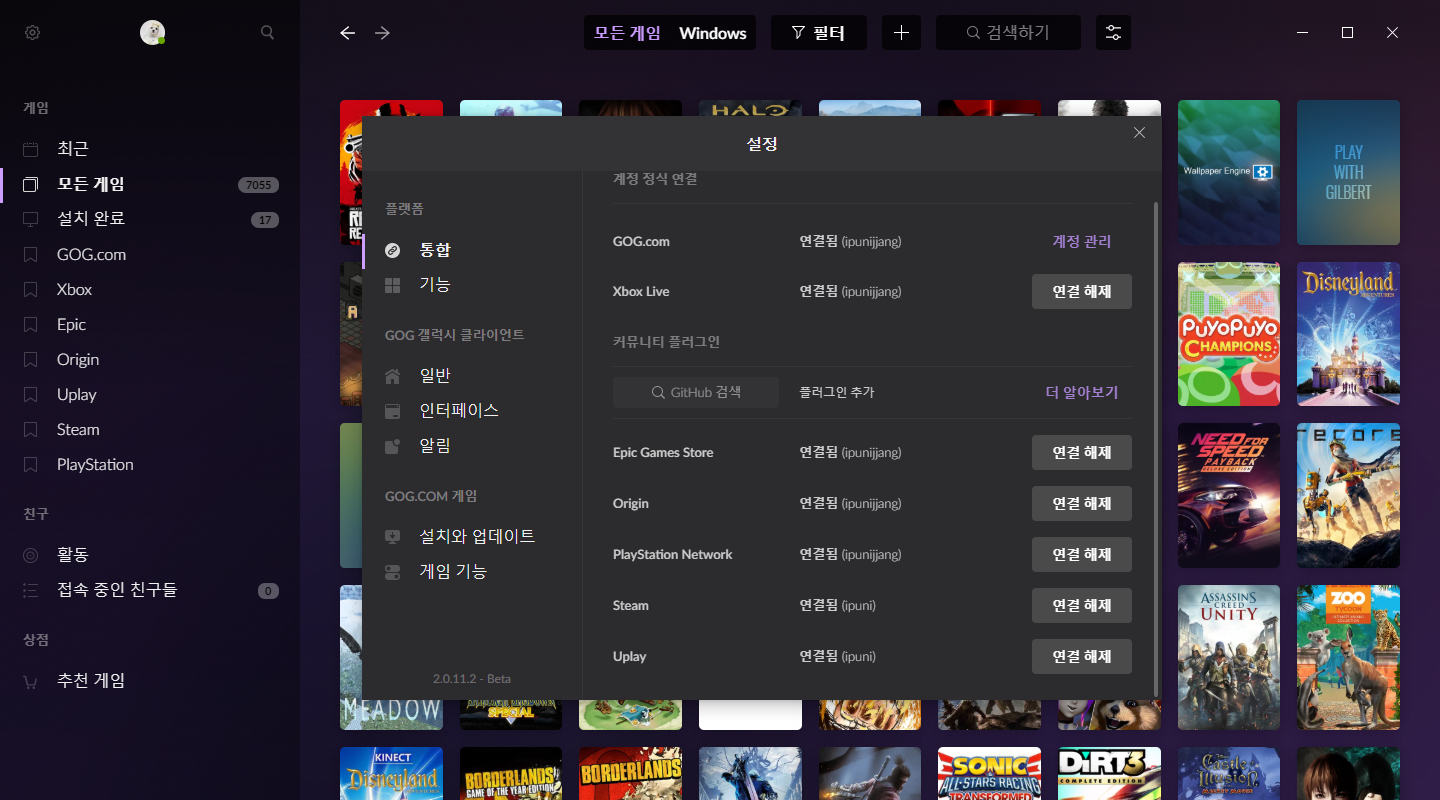This screenshot has width=1440, height=800.
Task: Select the 모든 게임 view tab
Action: (x=627, y=33)
